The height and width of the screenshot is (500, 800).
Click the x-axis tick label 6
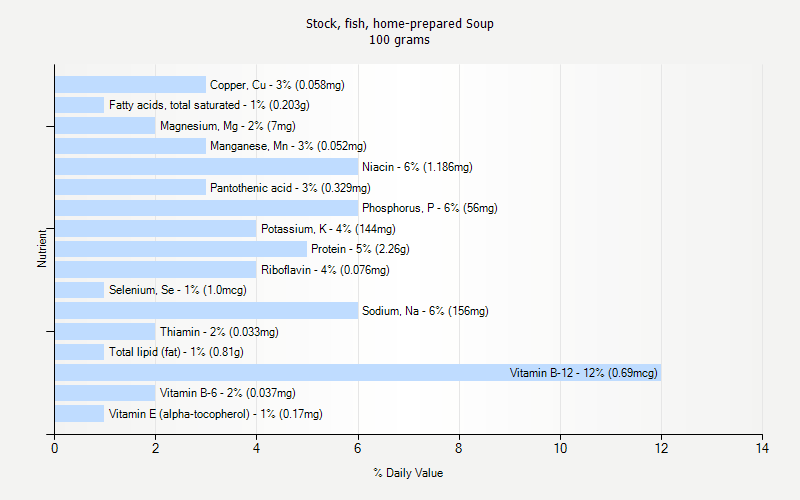click(358, 448)
